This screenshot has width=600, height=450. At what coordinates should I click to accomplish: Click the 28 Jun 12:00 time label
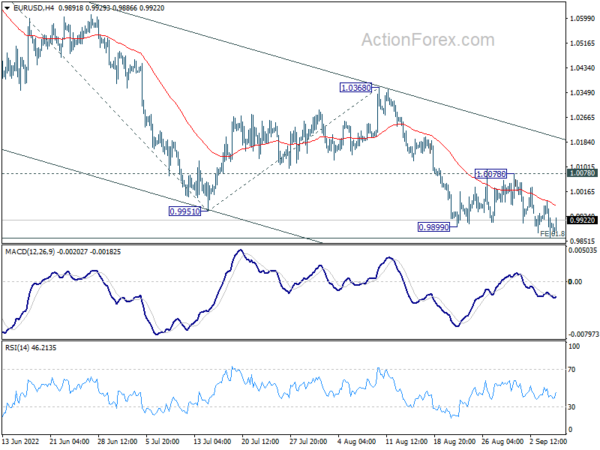117,441
